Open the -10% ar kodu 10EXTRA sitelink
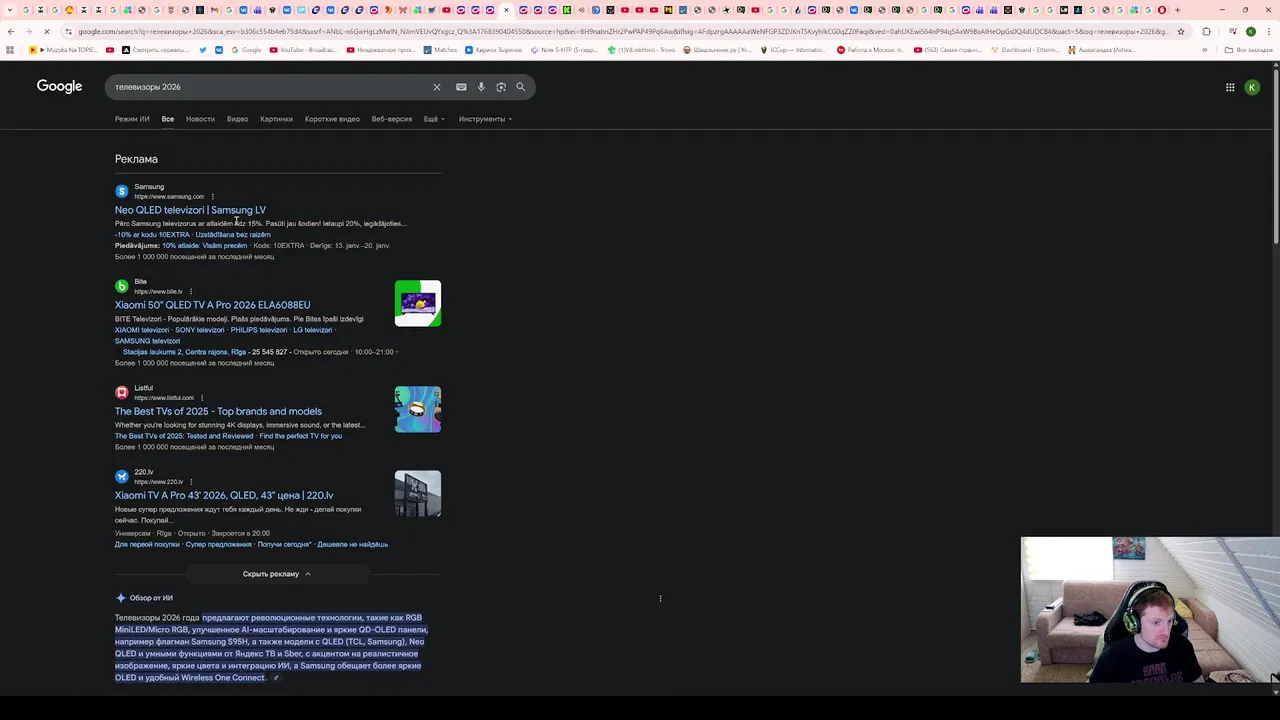The image size is (1280, 720). [x=152, y=235]
